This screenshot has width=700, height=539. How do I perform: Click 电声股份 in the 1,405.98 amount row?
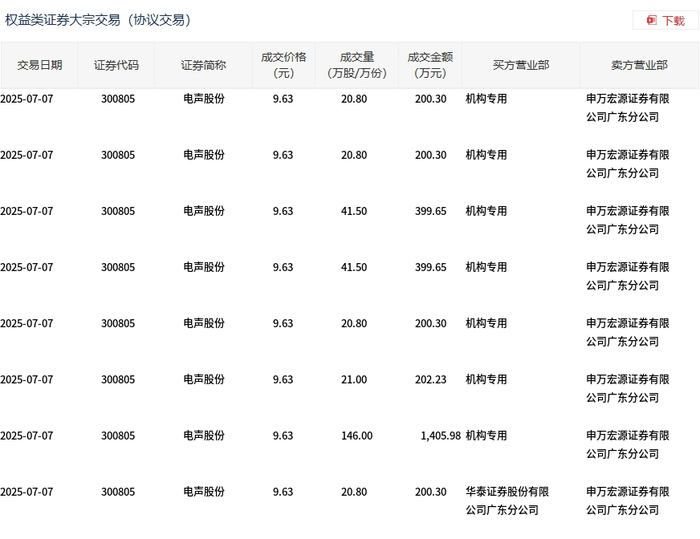pyautogui.click(x=204, y=436)
